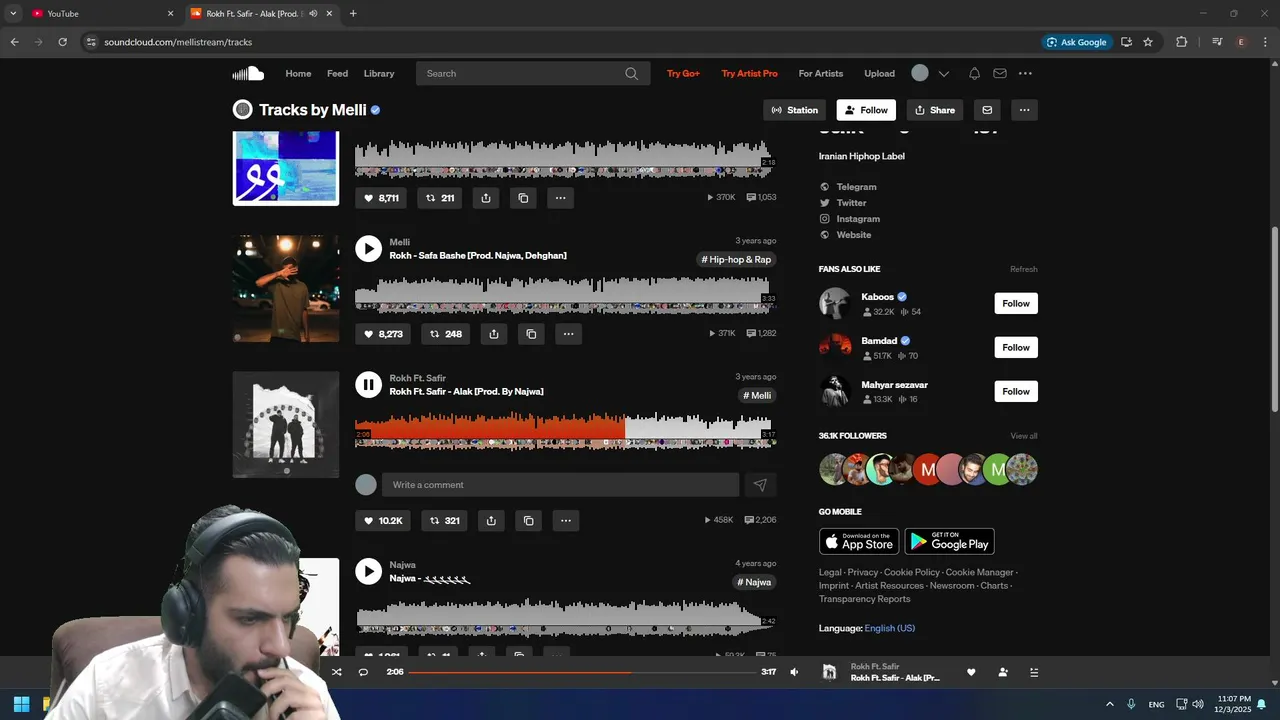The height and width of the screenshot is (720, 1280).
Task: Click the Hip-hop & Rap tag
Action: coord(736,260)
